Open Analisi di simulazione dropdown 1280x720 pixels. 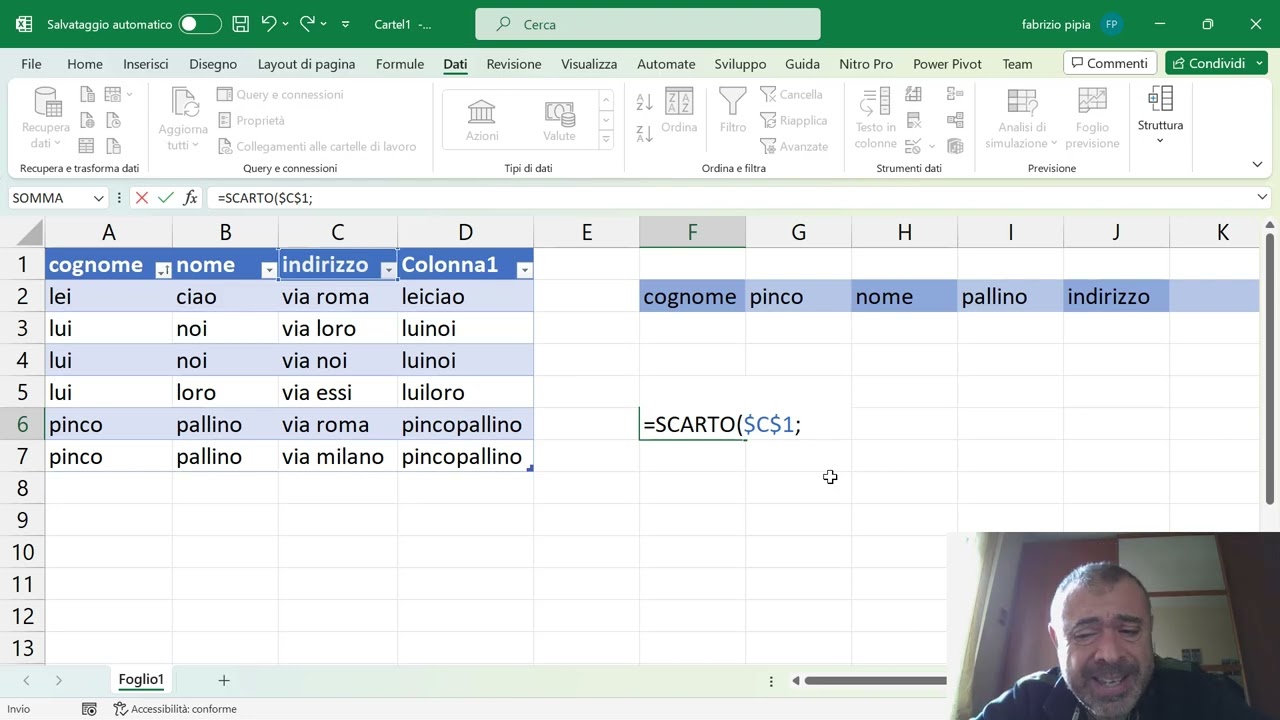[1022, 118]
